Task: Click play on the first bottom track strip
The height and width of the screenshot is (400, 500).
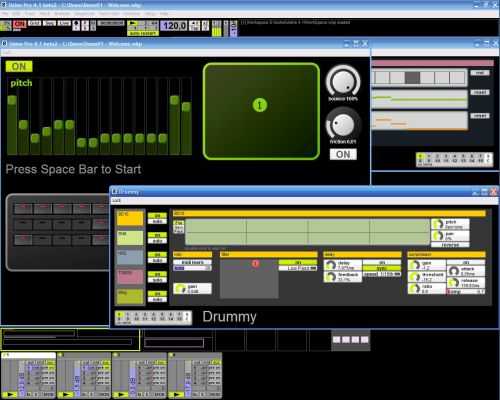Action: (10, 394)
